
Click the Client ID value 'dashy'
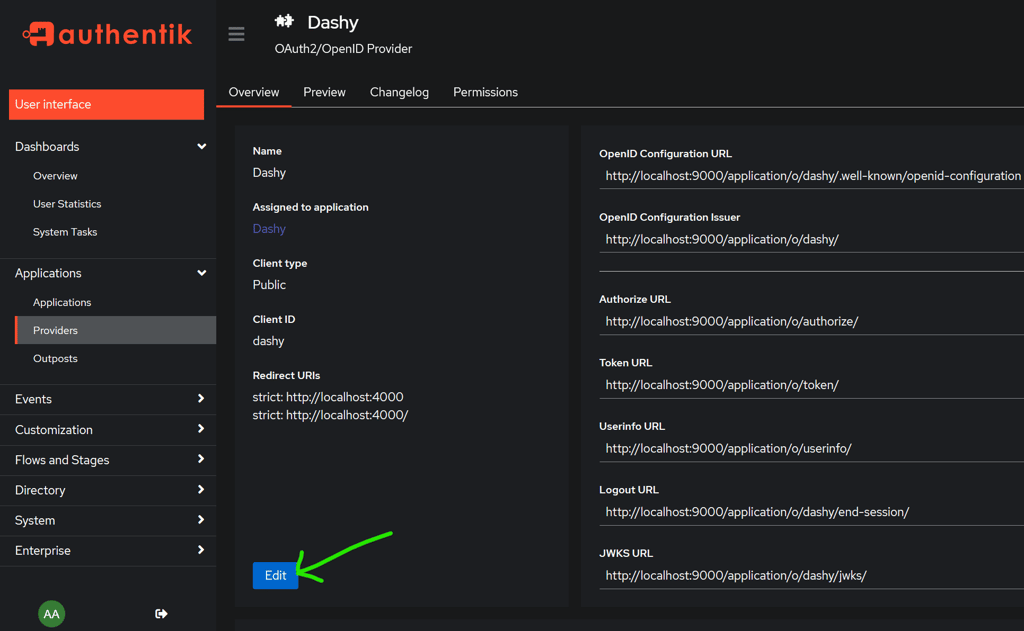click(x=268, y=341)
